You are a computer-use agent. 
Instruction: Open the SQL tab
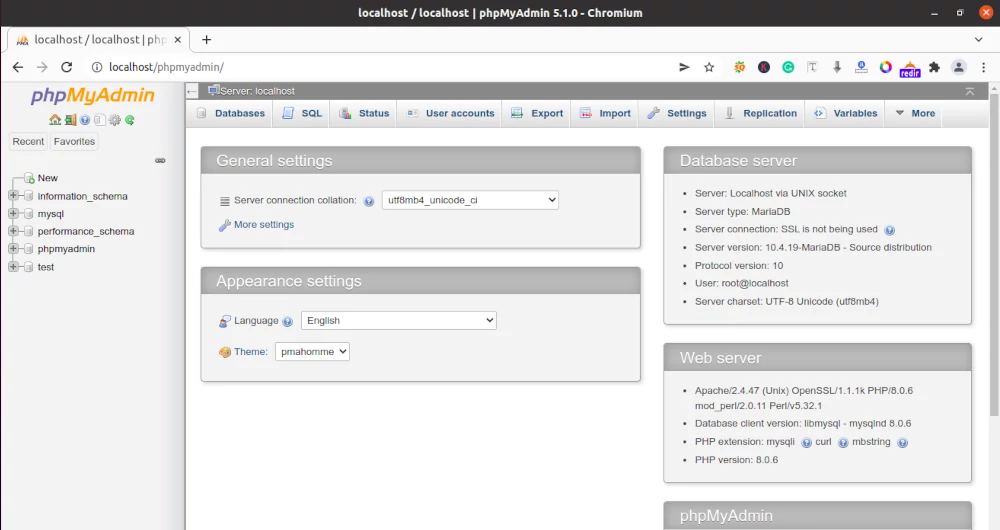tap(302, 114)
